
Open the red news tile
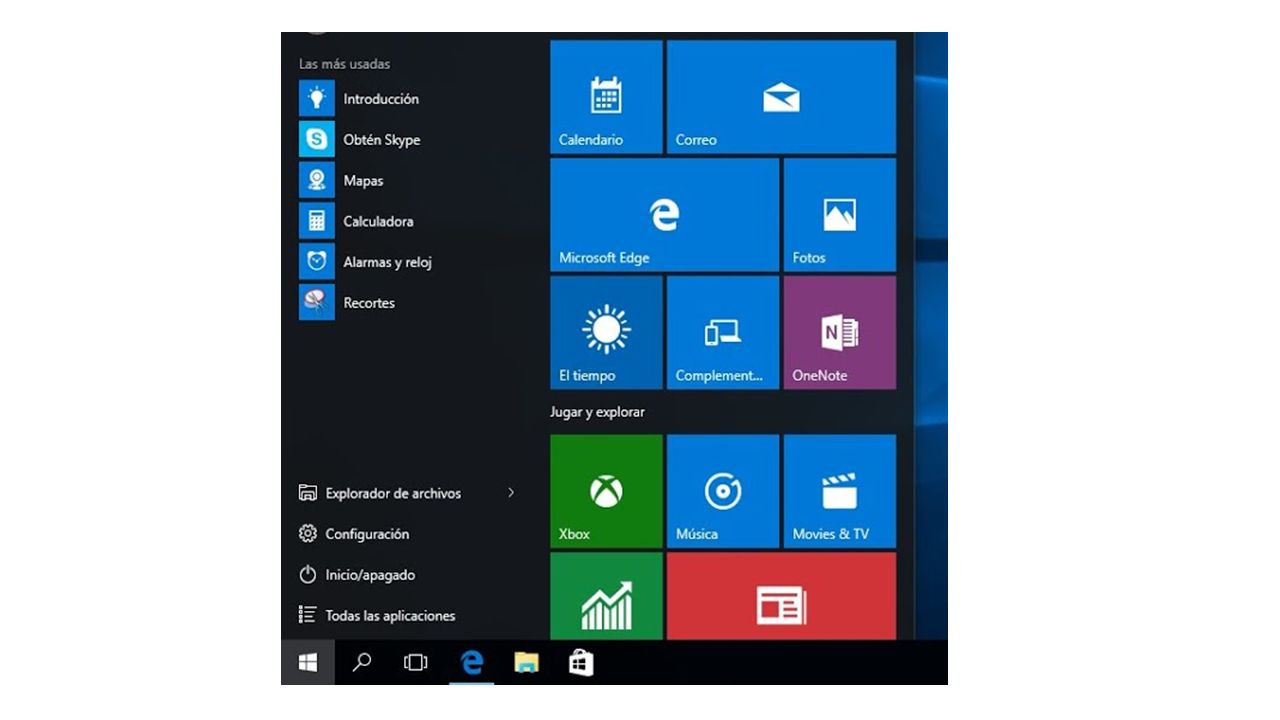click(781, 596)
